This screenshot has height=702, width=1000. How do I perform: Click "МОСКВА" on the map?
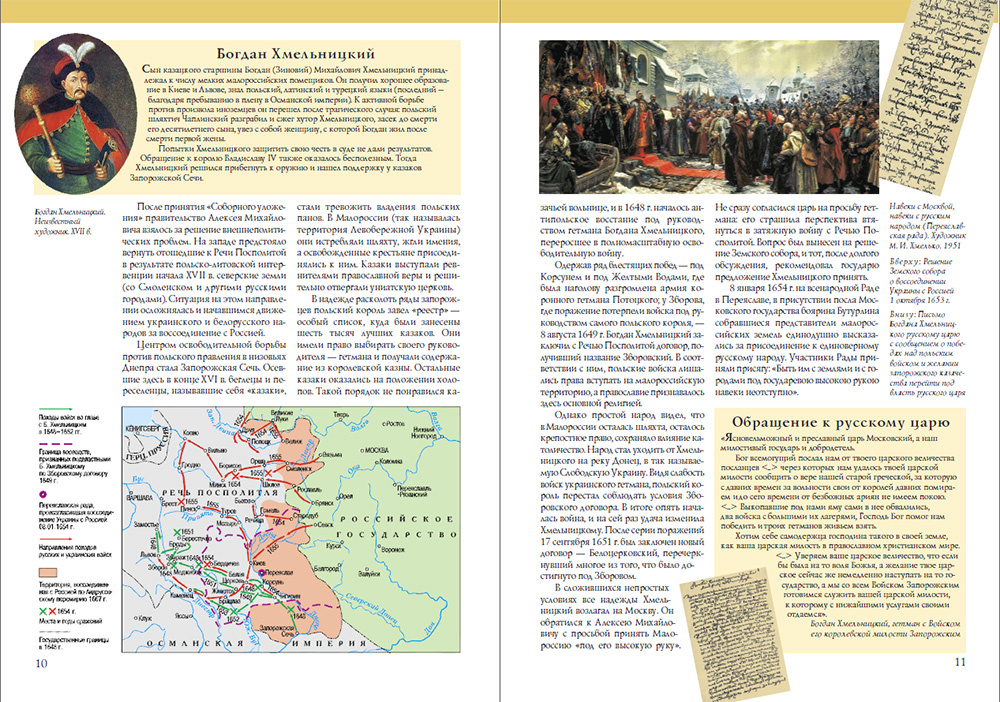tap(376, 450)
